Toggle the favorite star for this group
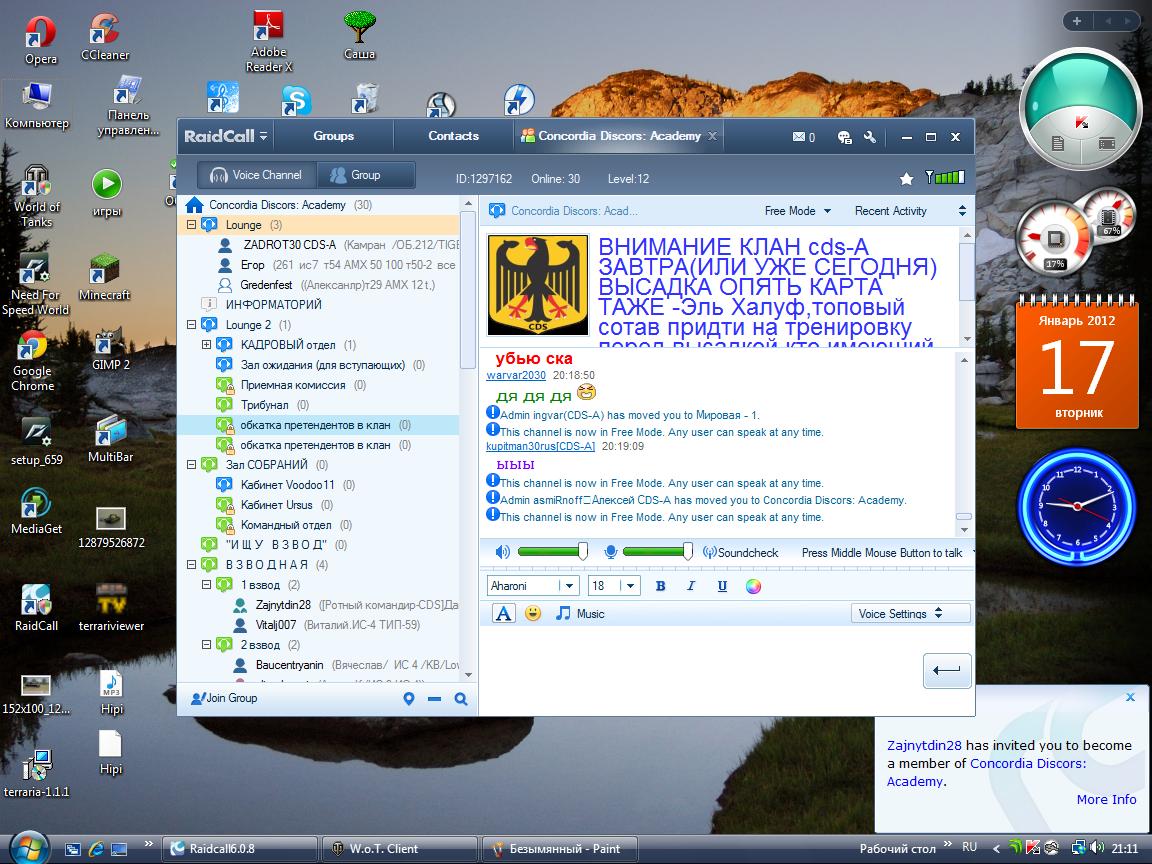 pos(907,179)
